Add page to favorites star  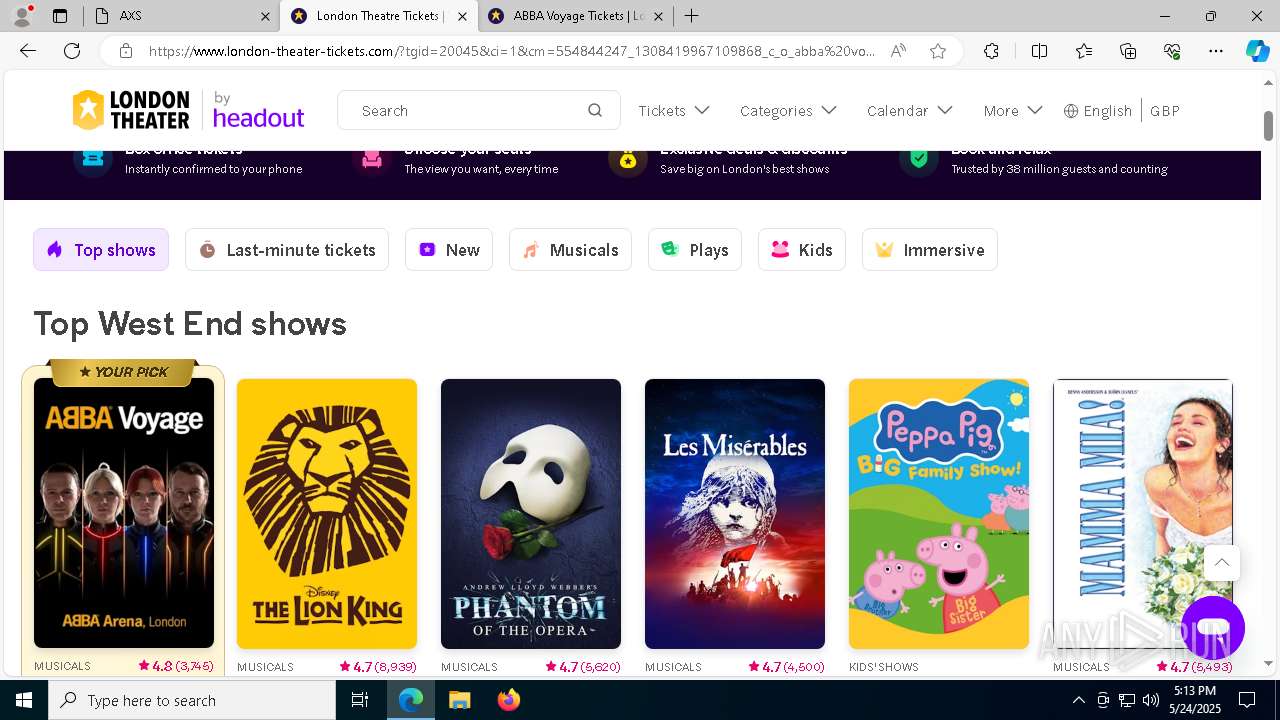point(938,51)
